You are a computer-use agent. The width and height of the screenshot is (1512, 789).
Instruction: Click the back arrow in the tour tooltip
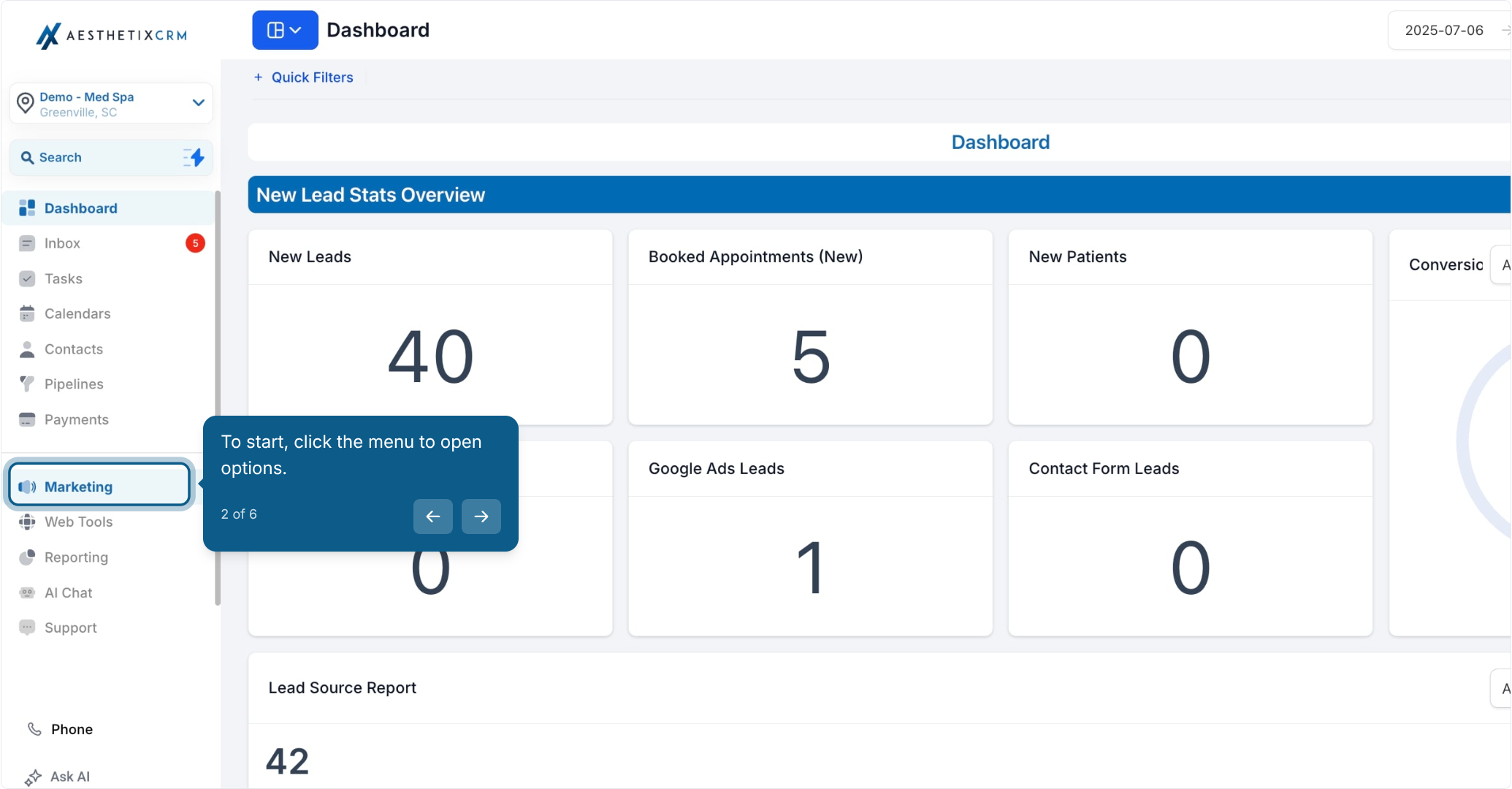pos(433,517)
